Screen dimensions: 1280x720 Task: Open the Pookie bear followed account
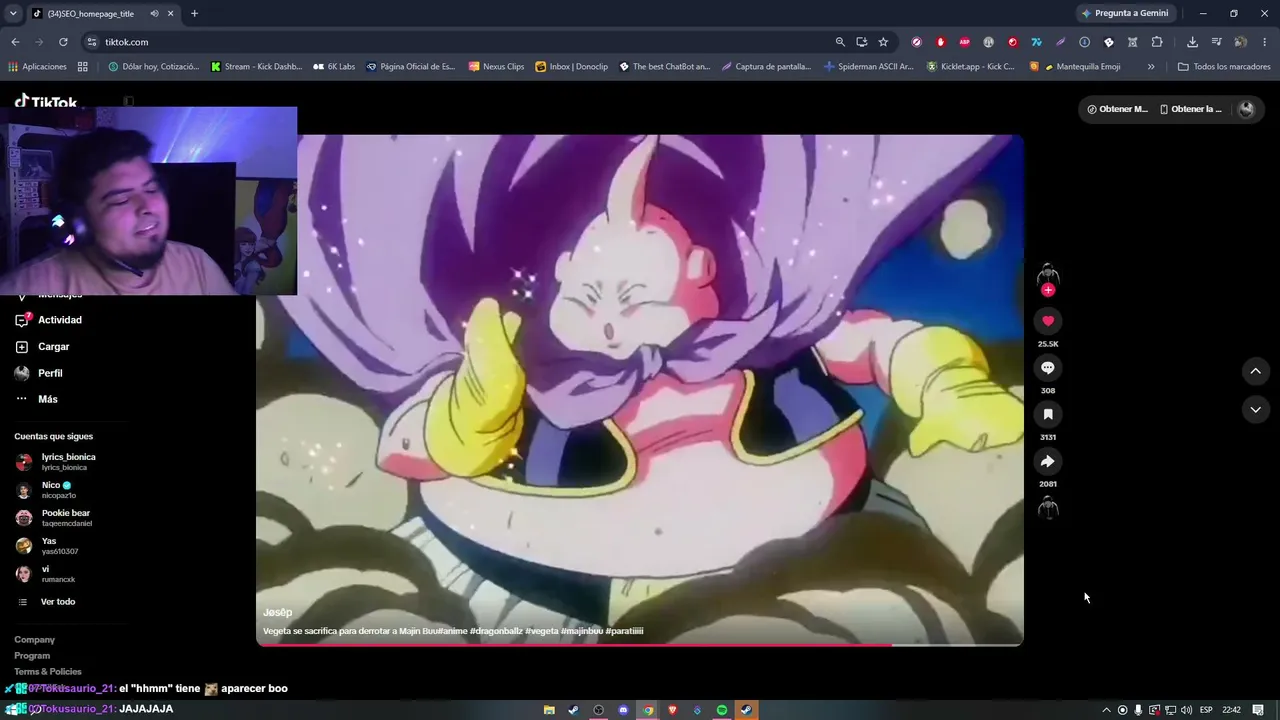click(53, 518)
